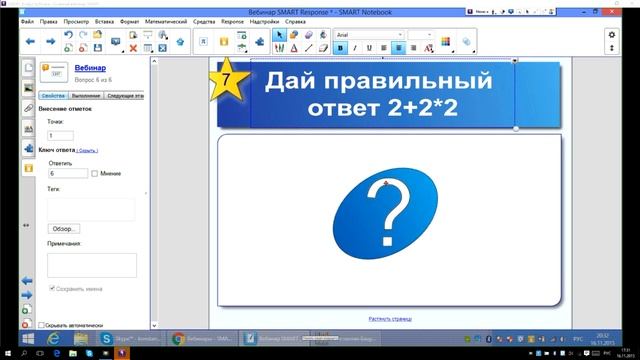This screenshot has width=640, height=360.
Task: Click the Растянуть страницу link
Action: pos(390,319)
